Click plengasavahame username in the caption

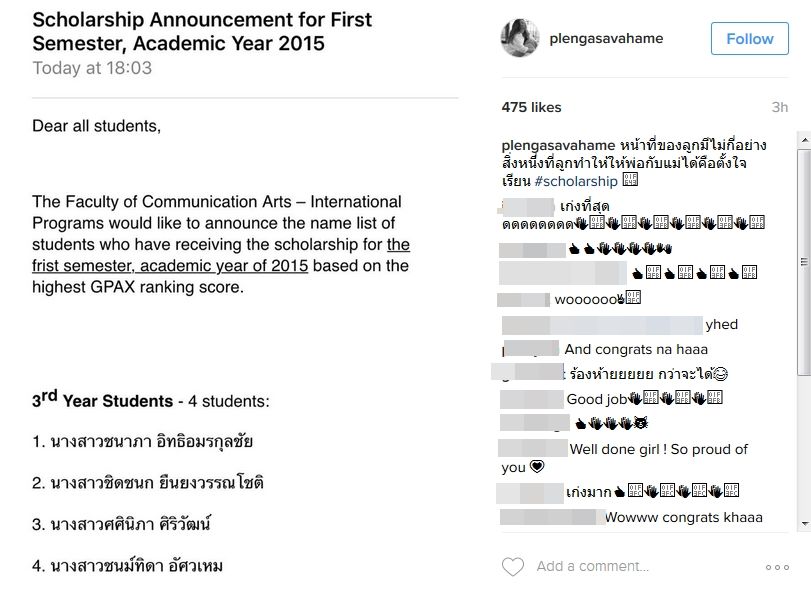point(558,145)
